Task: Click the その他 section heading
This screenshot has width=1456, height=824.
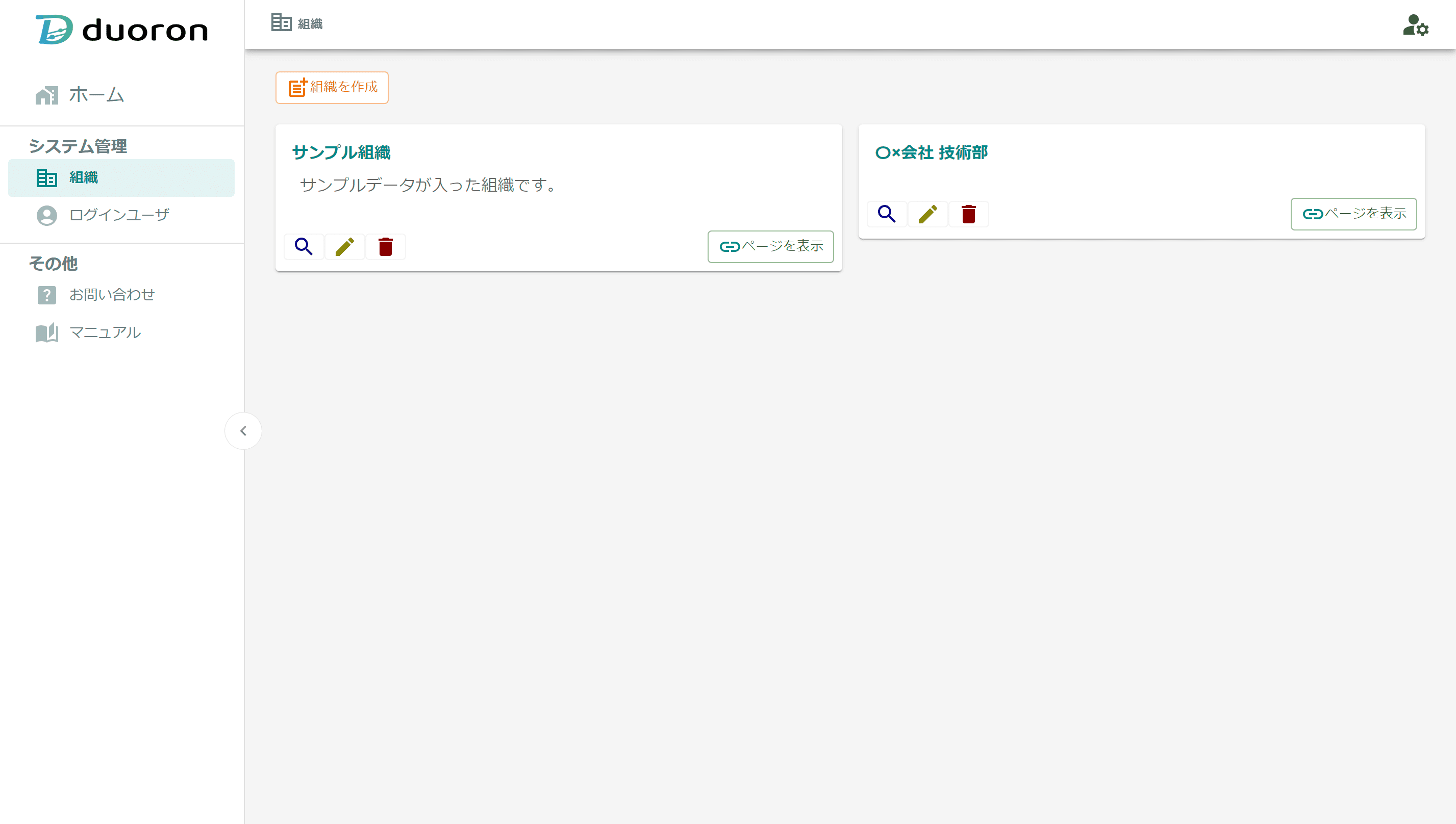Action: [x=53, y=263]
